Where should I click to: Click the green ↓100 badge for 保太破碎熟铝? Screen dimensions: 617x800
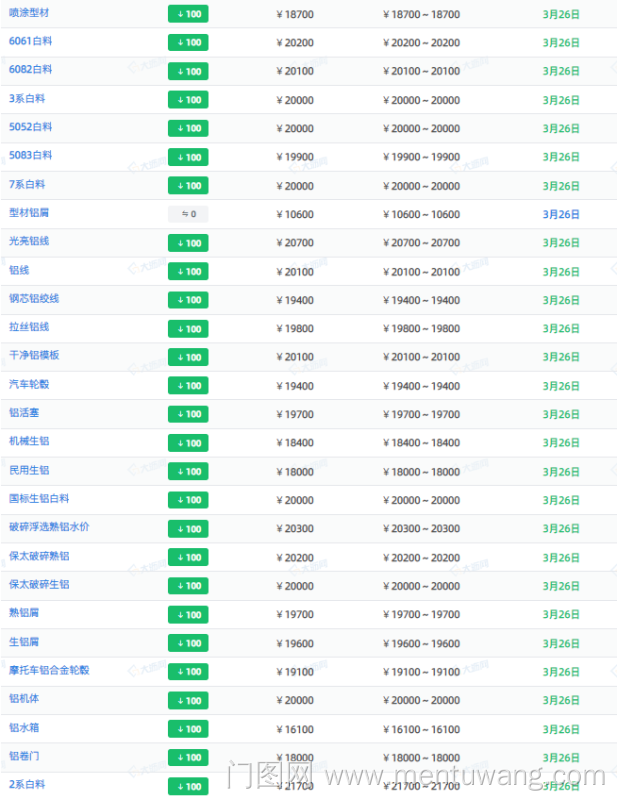(188, 557)
